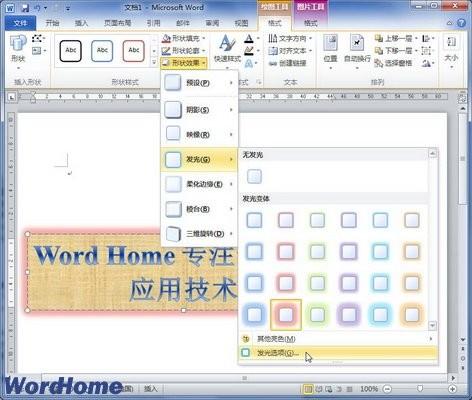Open the 棱台(B) bevel submenu
Image resolution: width=472 pixels, height=400 pixels.
[x=199, y=209]
